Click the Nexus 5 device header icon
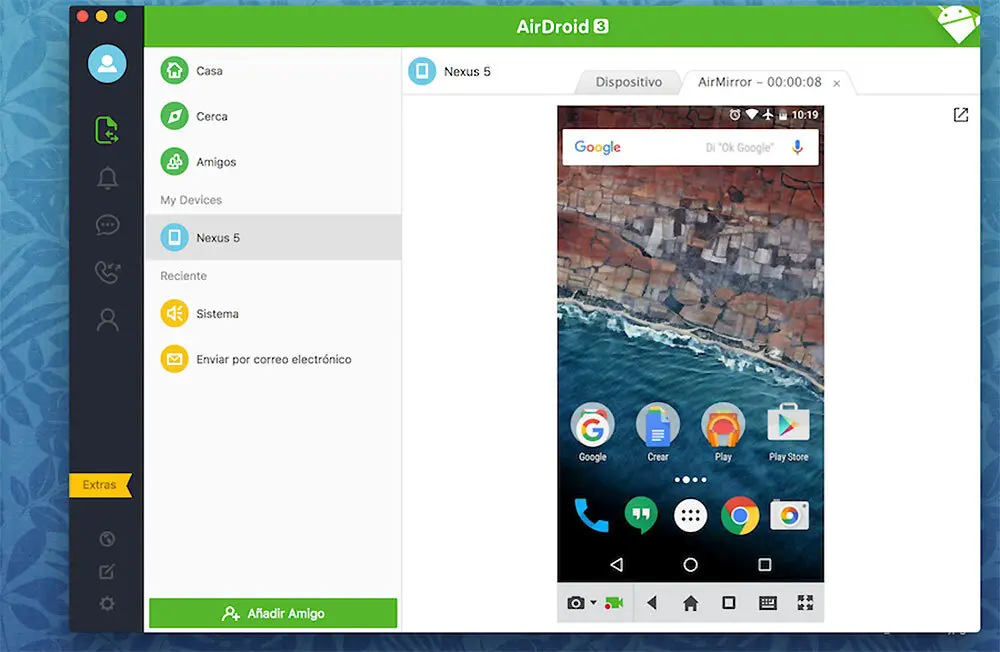Viewport: 1000px width, 652px height. pos(422,71)
